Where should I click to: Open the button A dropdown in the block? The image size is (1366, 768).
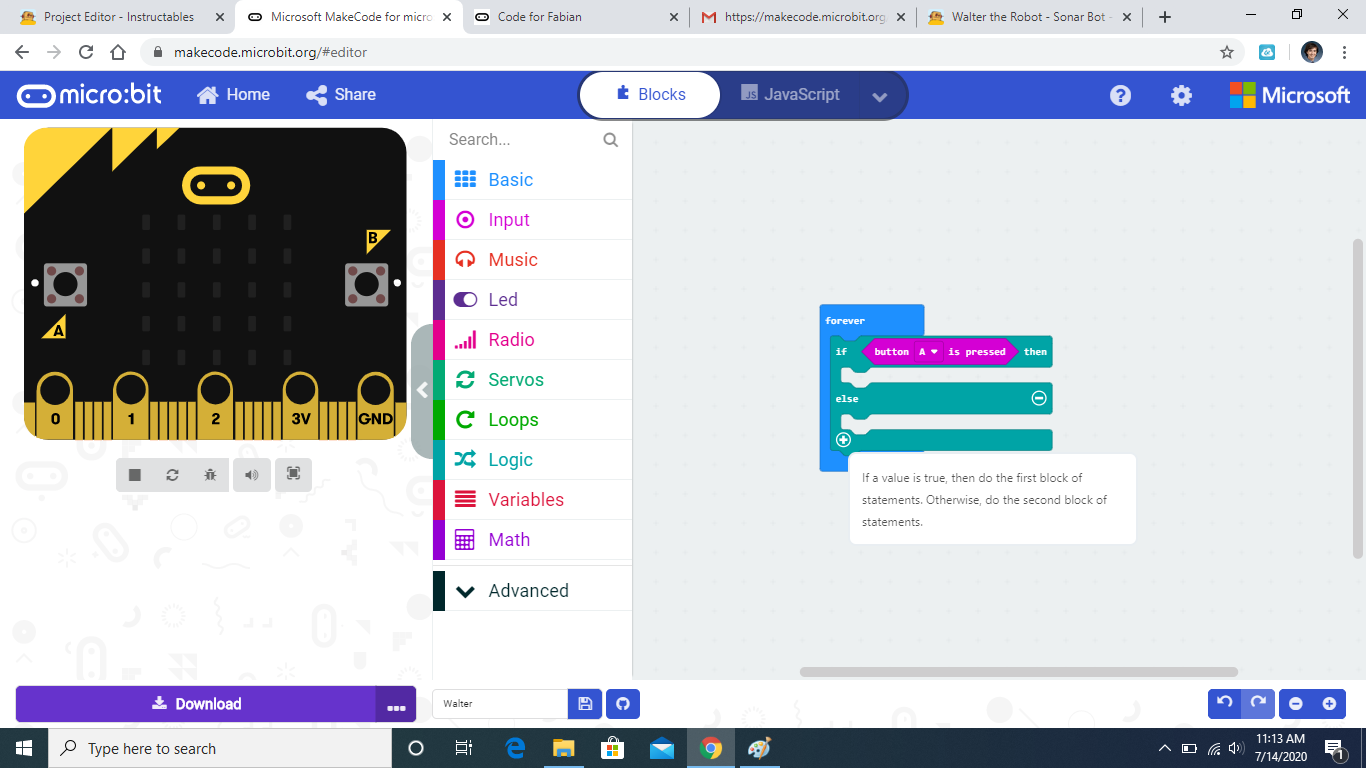[x=929, y=352]
